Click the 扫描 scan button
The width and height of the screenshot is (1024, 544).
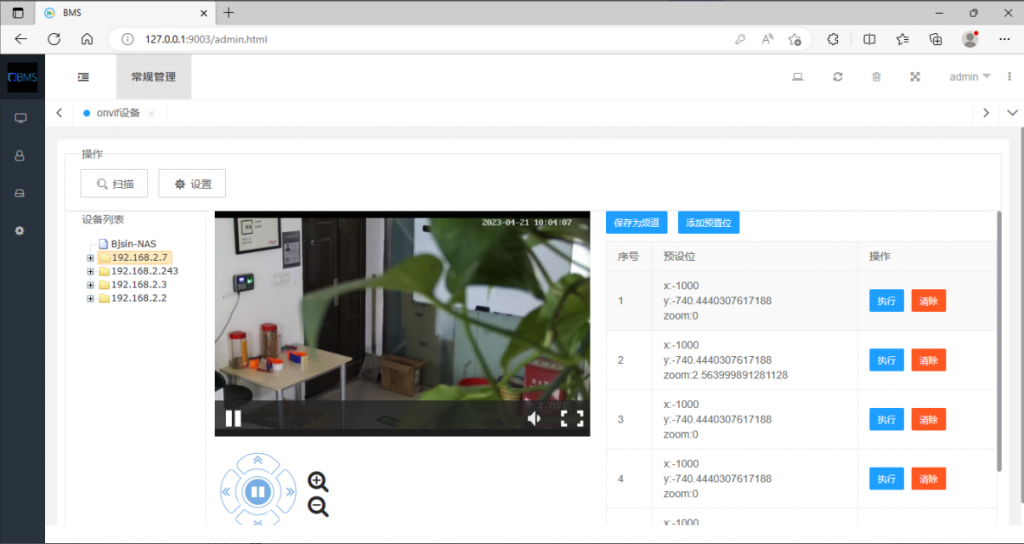[114, 184]
